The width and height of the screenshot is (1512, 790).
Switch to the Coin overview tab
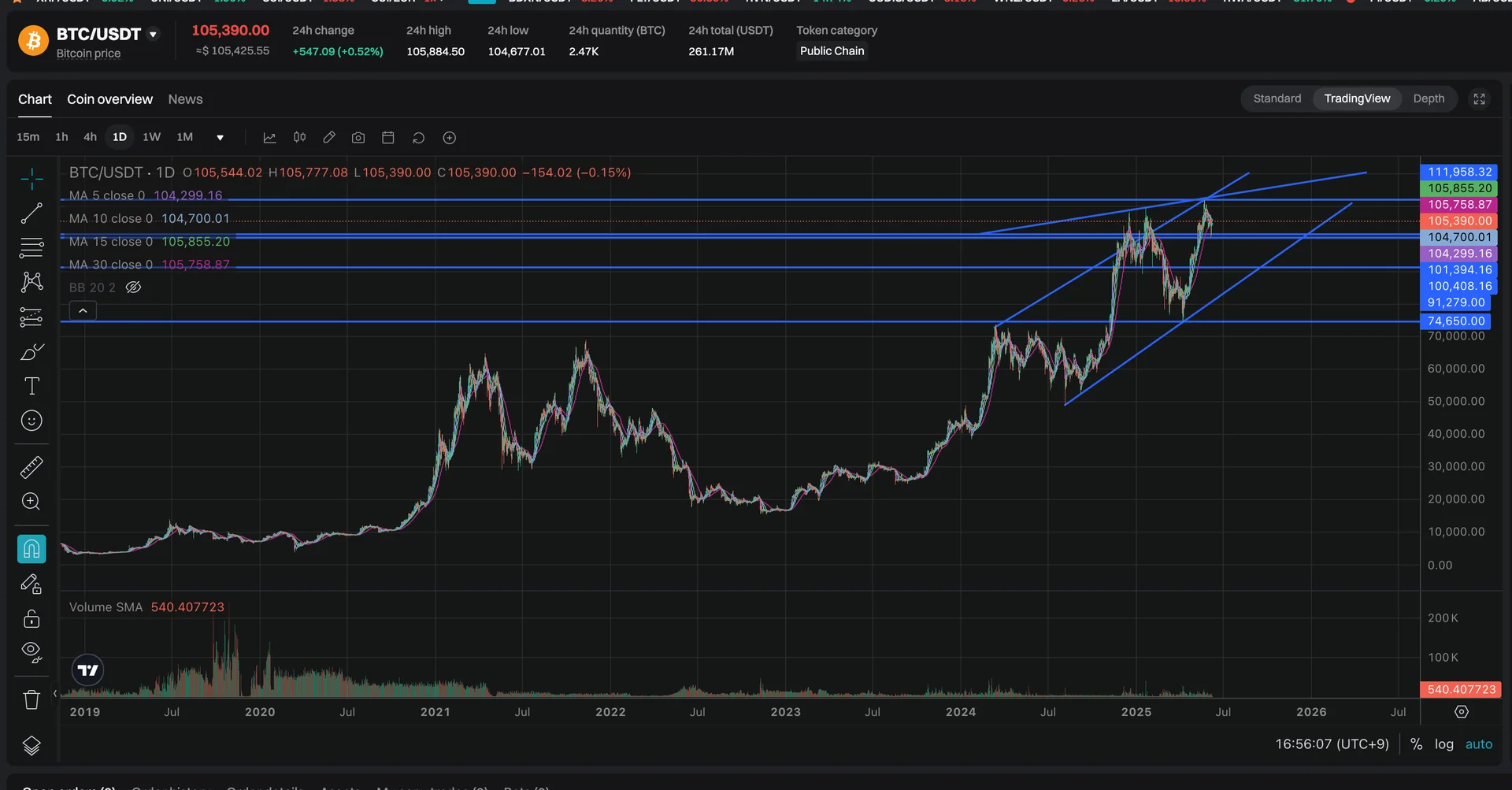(109, 99)
